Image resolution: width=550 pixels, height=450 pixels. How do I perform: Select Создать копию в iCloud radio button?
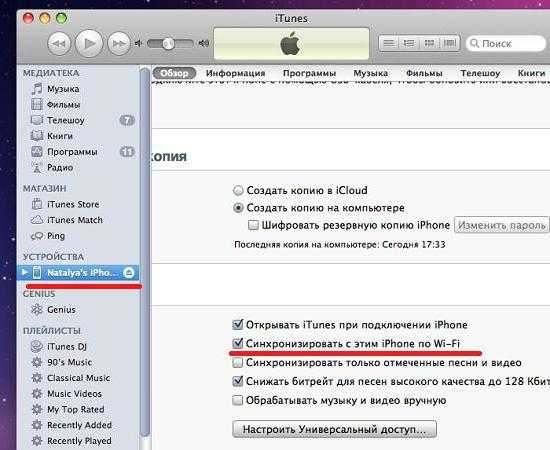click(x=238, y=190)
